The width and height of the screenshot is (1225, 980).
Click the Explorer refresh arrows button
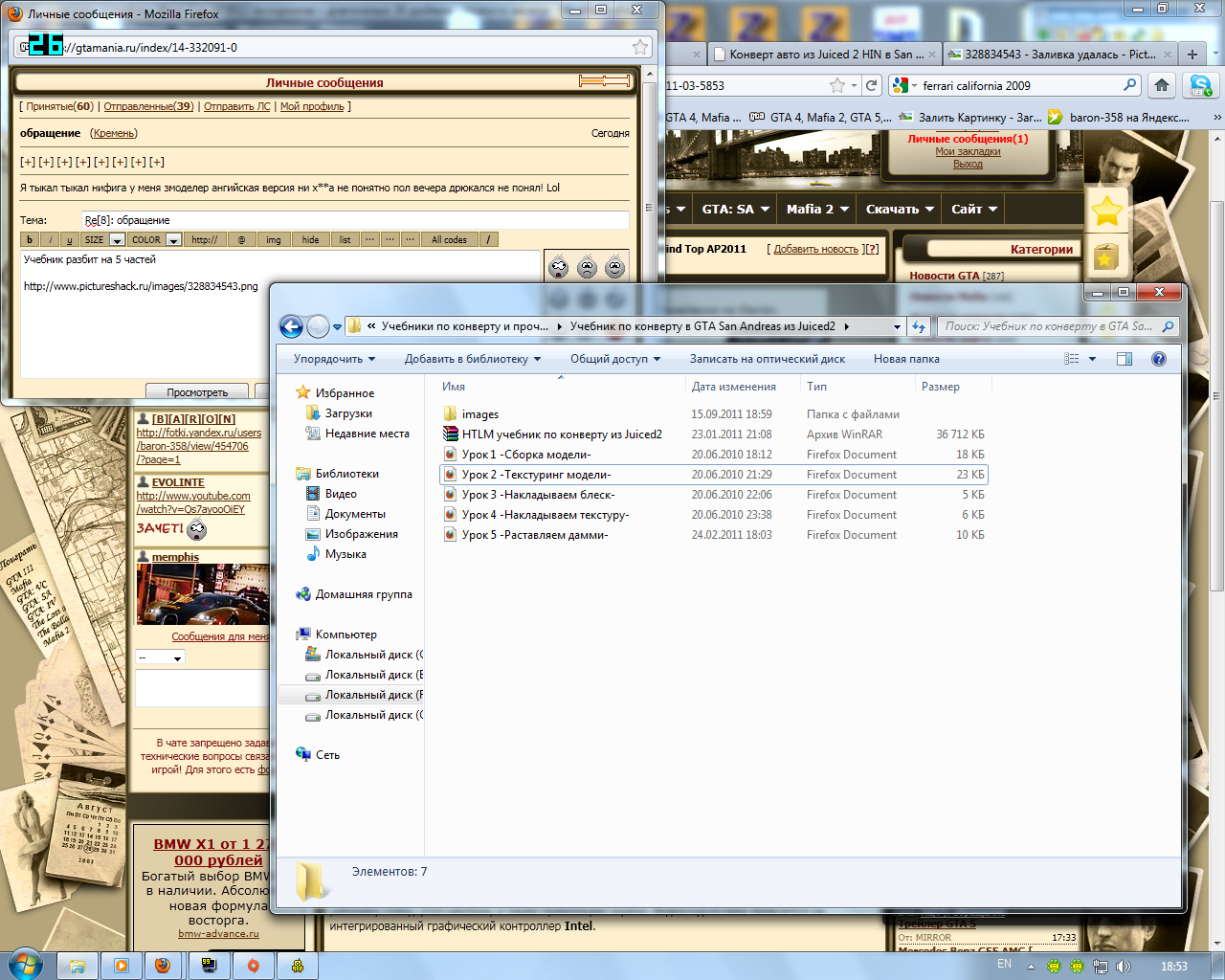click(919, 326)
